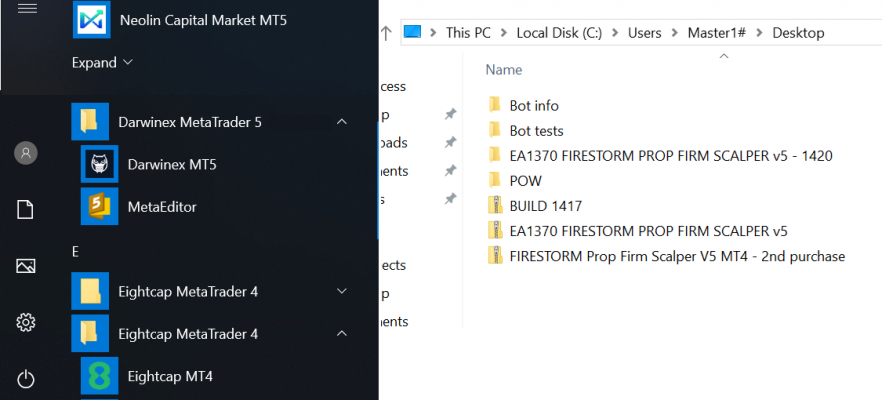Click the Start menu hamburger icon
The image size is (882, 400).
pyautogui.click(x=27, y=8)
